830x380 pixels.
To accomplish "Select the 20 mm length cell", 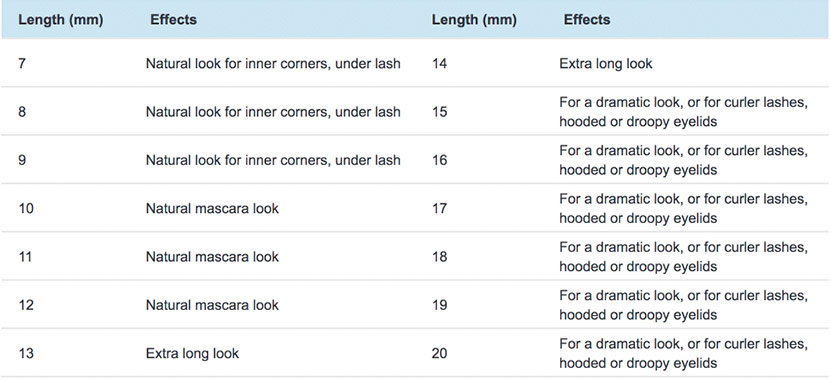I will [x=439, y=353].
